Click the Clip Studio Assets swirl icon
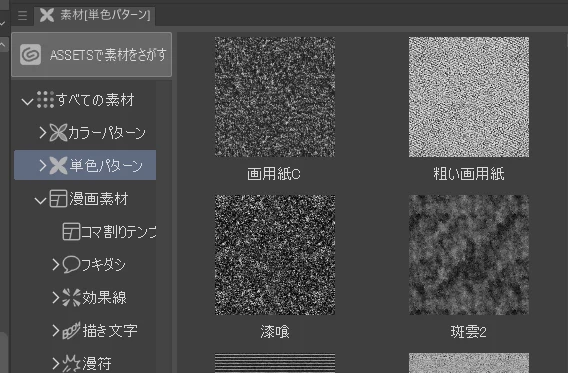 [x=30, y=55]
